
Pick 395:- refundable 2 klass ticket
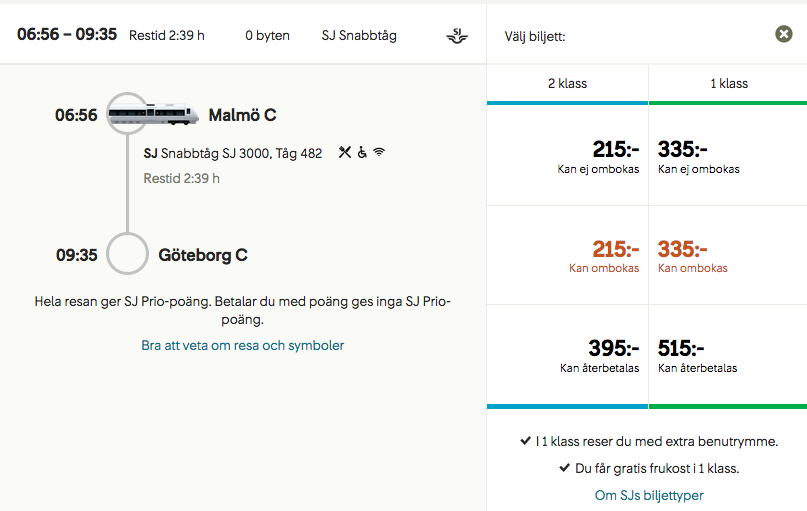pos(567,355)
